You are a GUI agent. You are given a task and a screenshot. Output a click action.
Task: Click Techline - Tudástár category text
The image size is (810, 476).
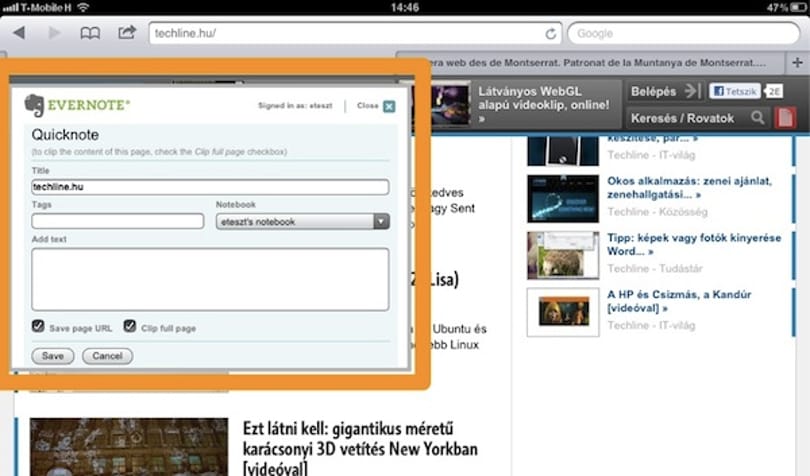coord(655,269)
